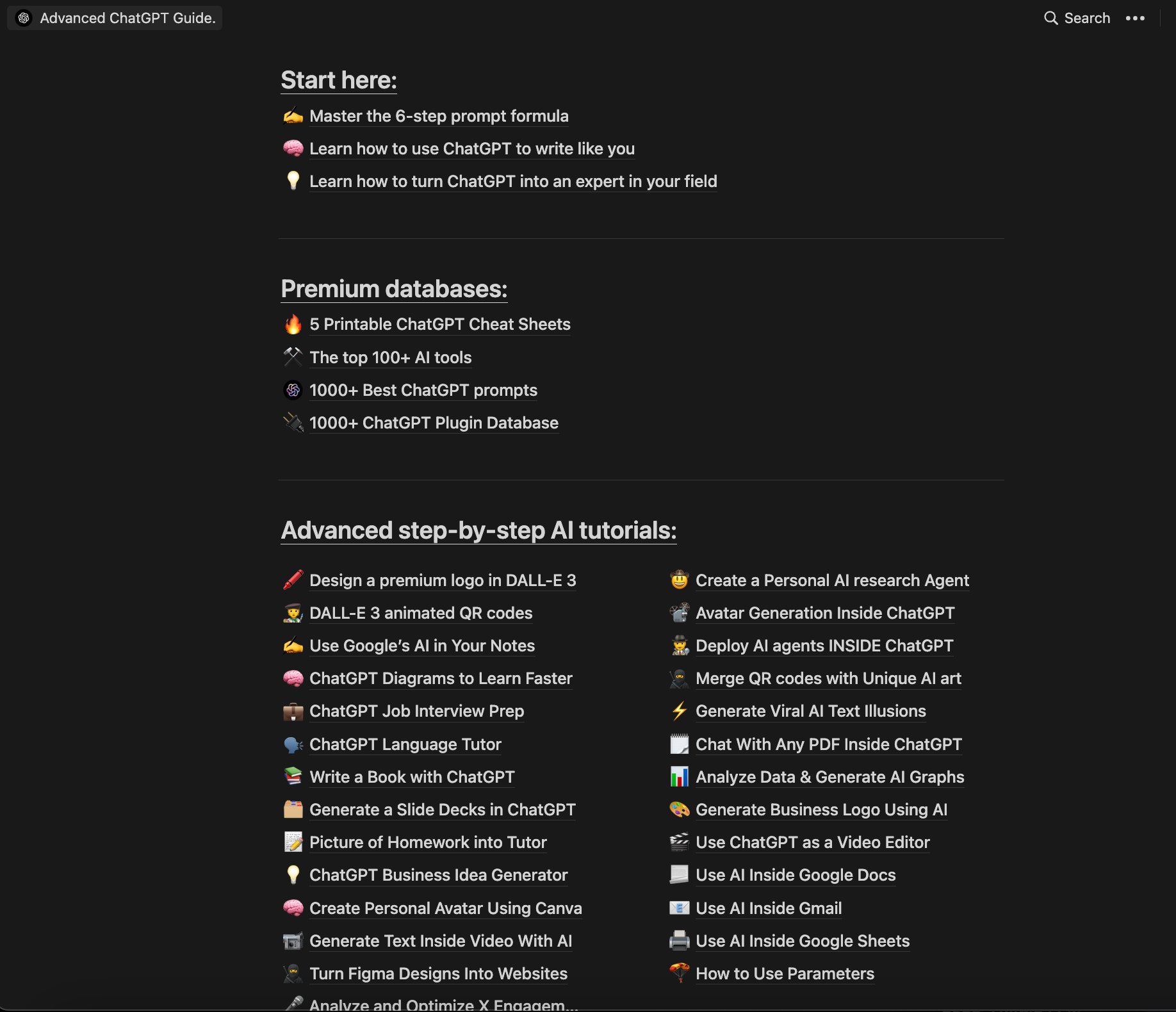This screenshot has height=1012, width=1176.
Task: Open Generate a Slide Decks in ChatGPT
Action: click(x=443, y=810)
